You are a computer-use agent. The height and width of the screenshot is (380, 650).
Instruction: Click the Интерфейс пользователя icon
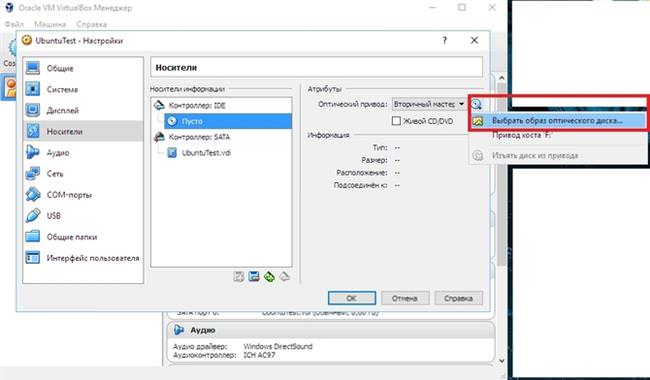33,258
